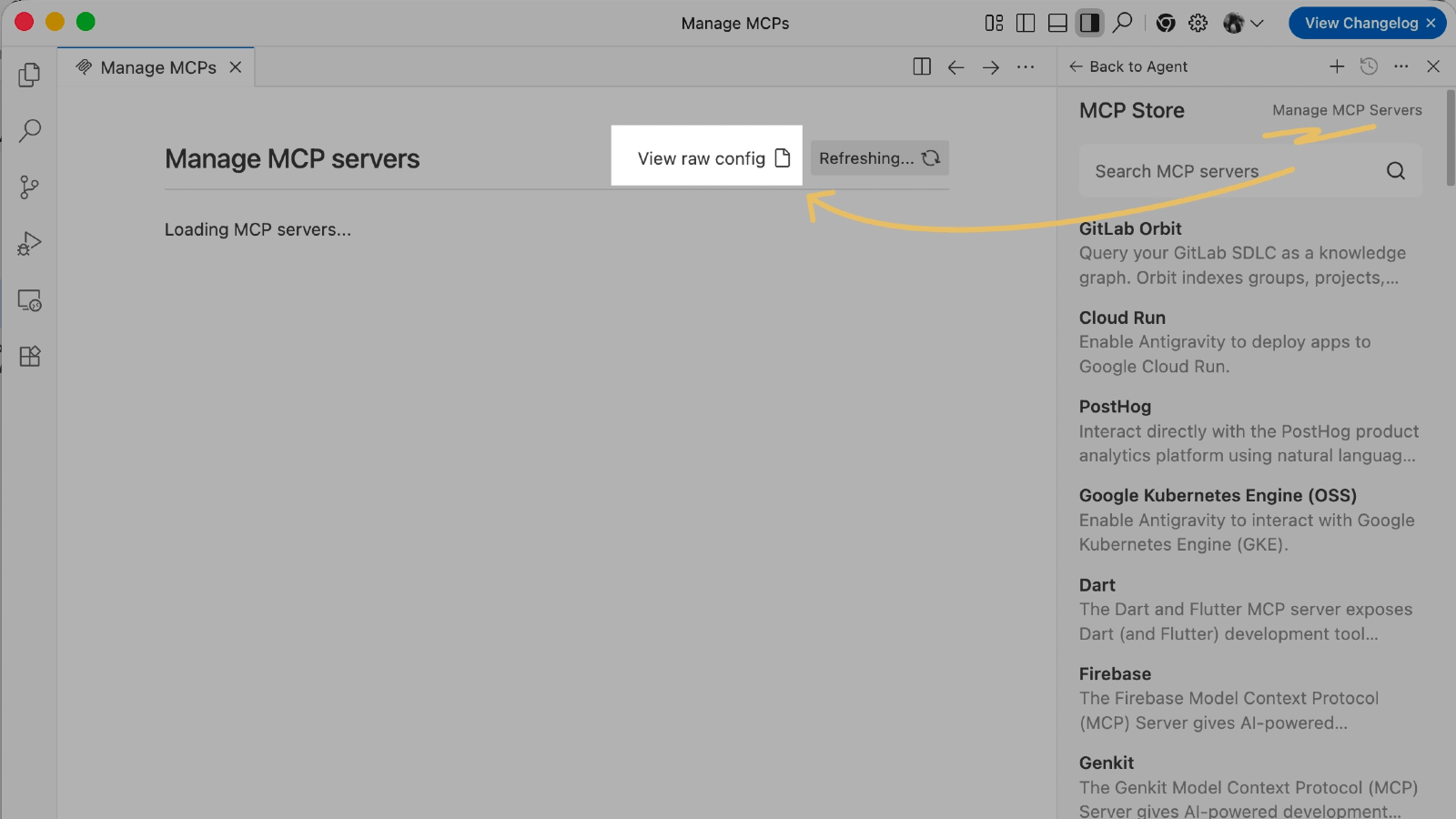The height and width of the screenshot is (819, 1456).
Task: Open the Remote Explorer view
Action: (29, 300)
